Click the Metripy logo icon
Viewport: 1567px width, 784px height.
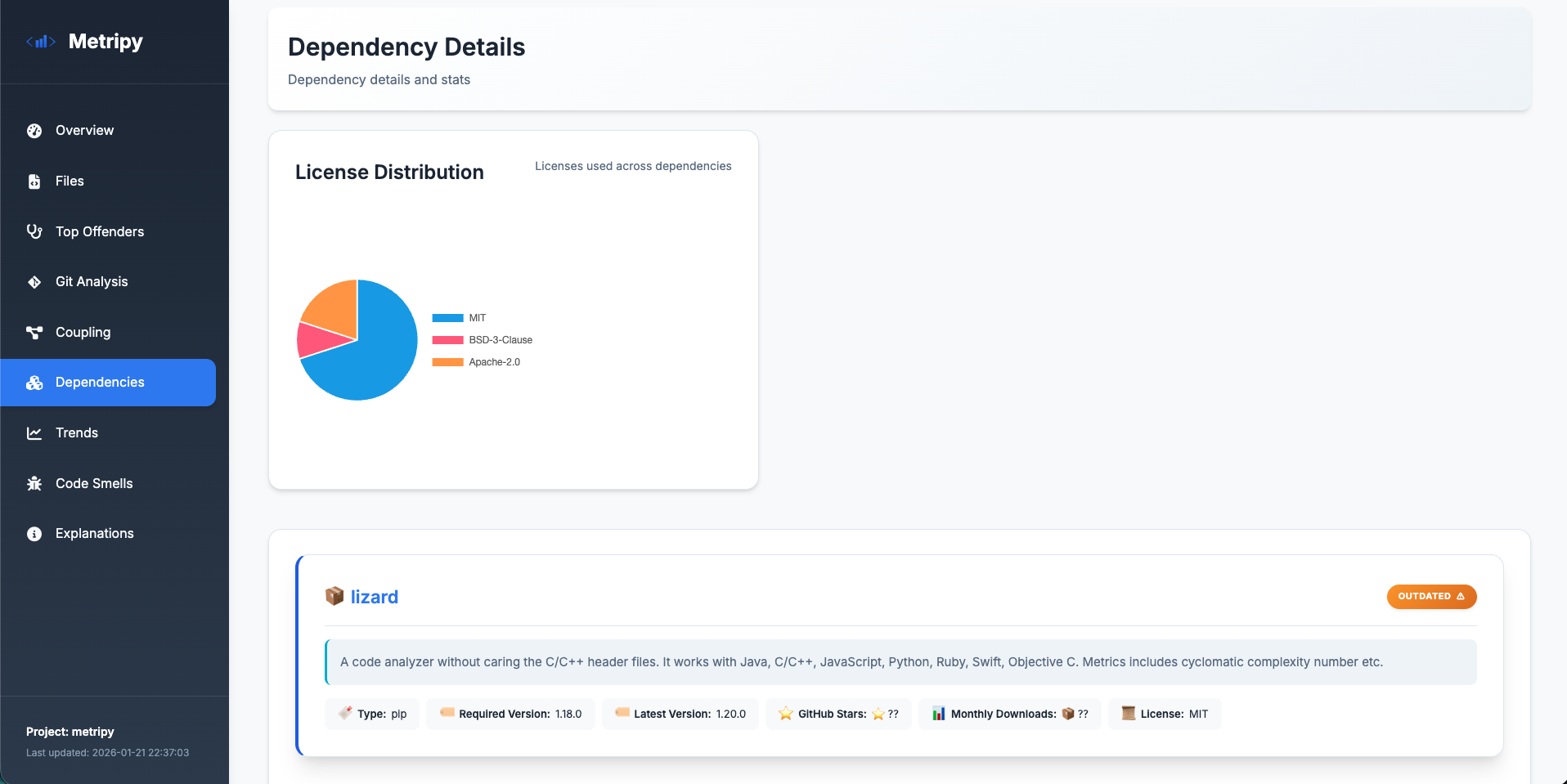41,41
